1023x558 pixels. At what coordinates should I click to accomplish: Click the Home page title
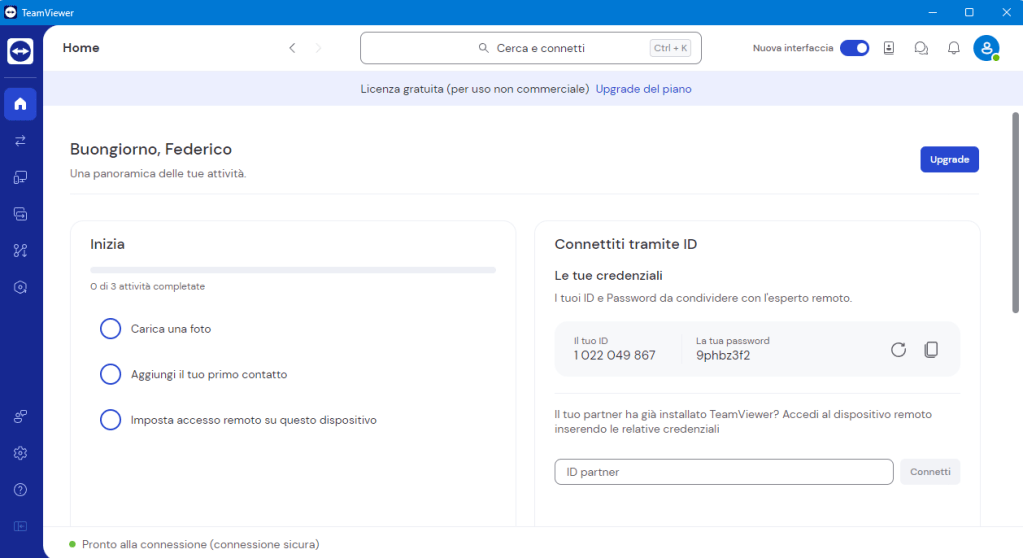[81, 48]
